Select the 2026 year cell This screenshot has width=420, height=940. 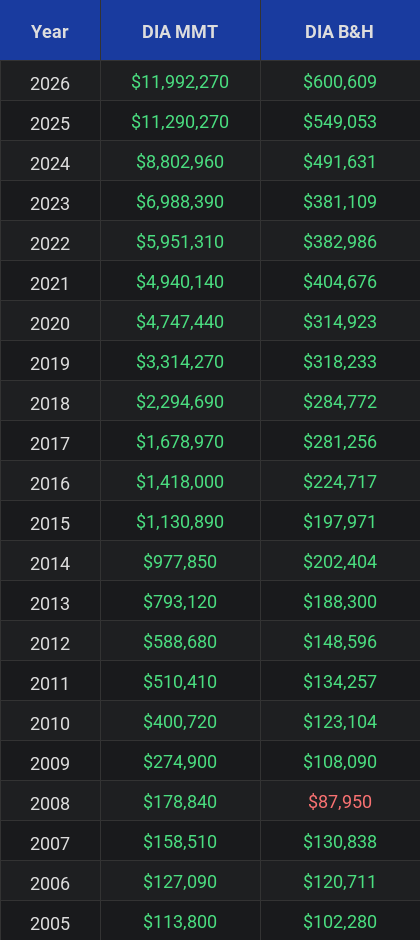click(50, 82)
